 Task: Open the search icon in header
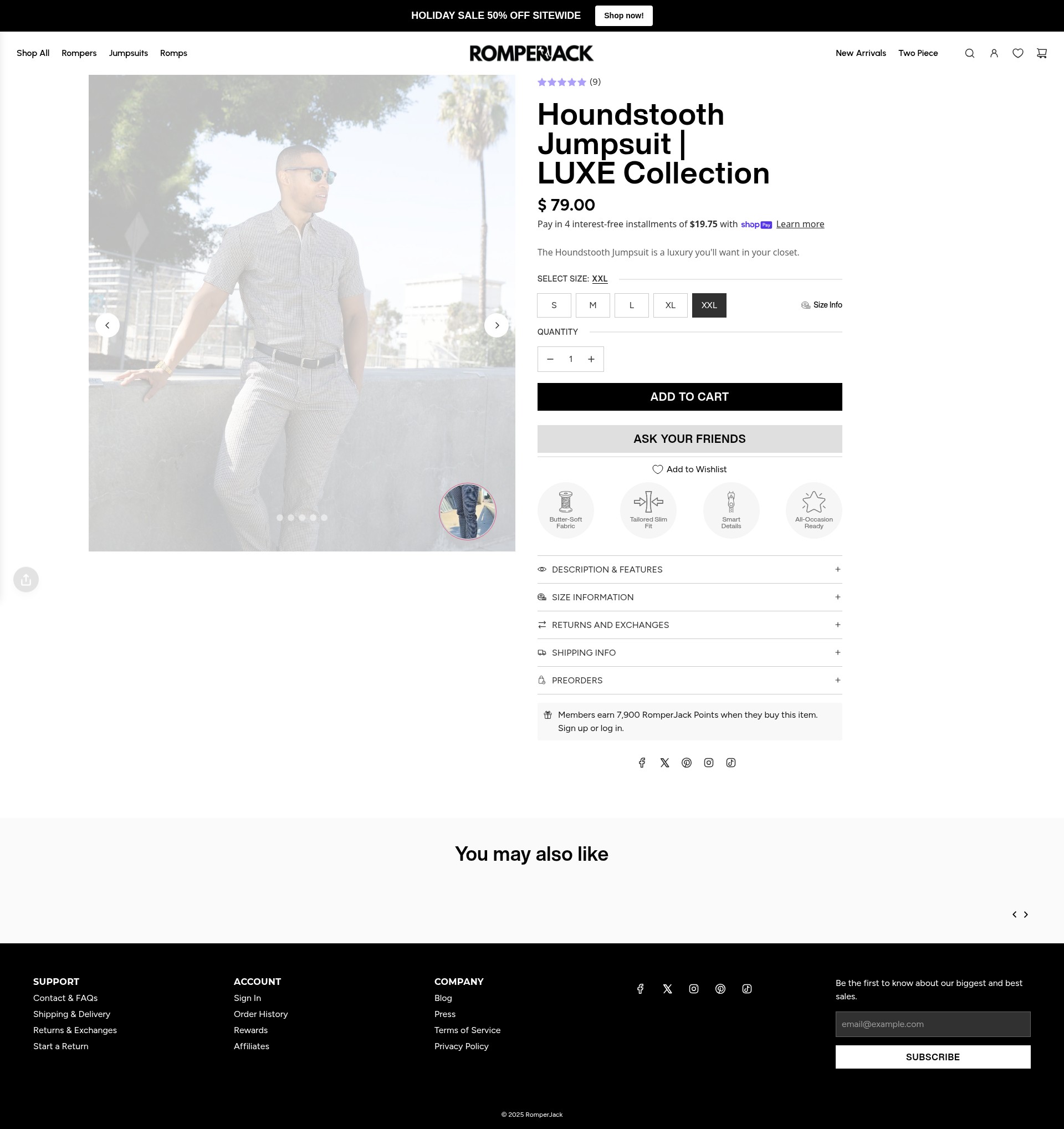pyautogui.click(x=970, y=53)
